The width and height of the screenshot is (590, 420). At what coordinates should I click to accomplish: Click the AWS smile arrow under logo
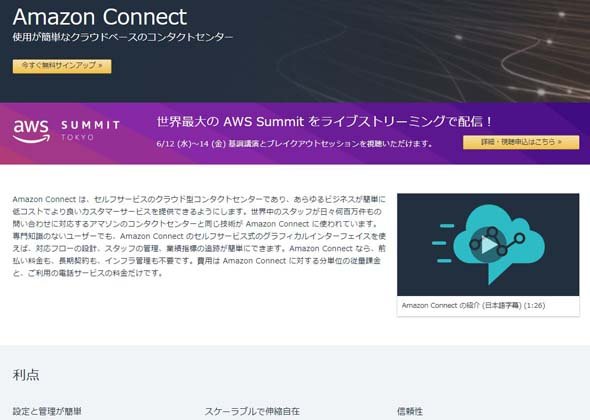pyautogui.click(x=32, y=139)
